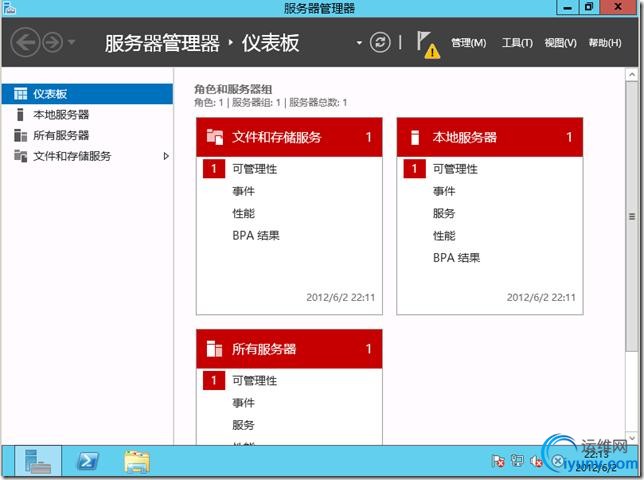Launch PowerShell from the taskbar
Screen dimensions: 644x480
(87, 461)
